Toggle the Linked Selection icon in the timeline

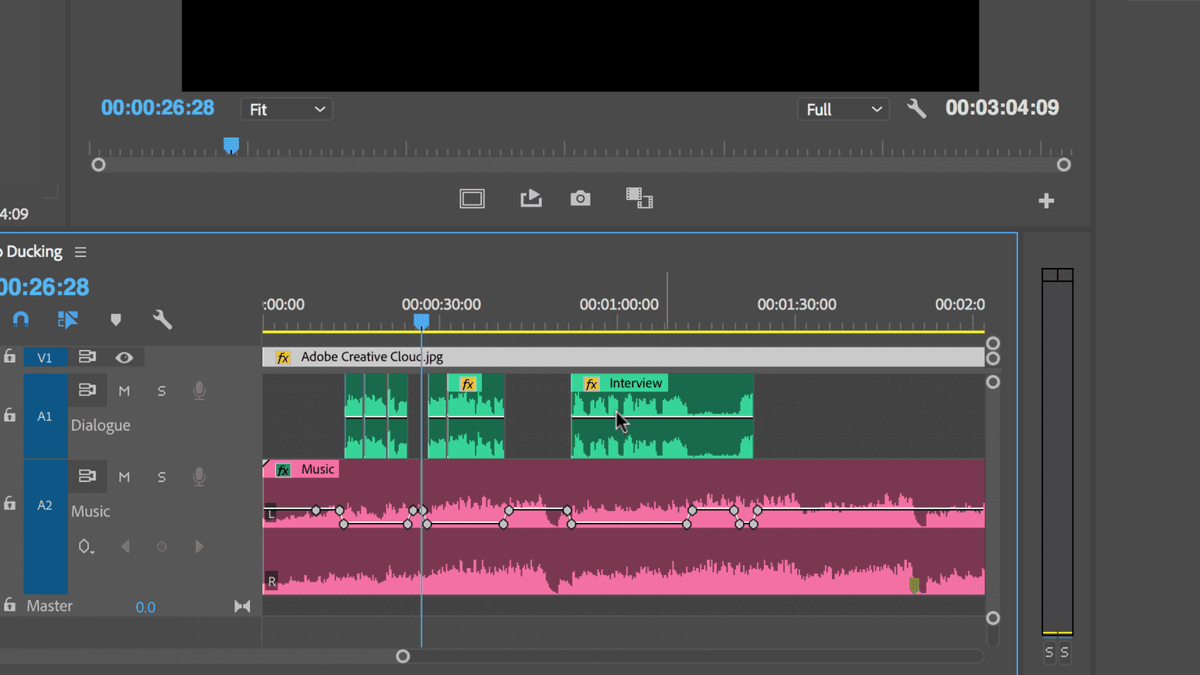point(68,320)
